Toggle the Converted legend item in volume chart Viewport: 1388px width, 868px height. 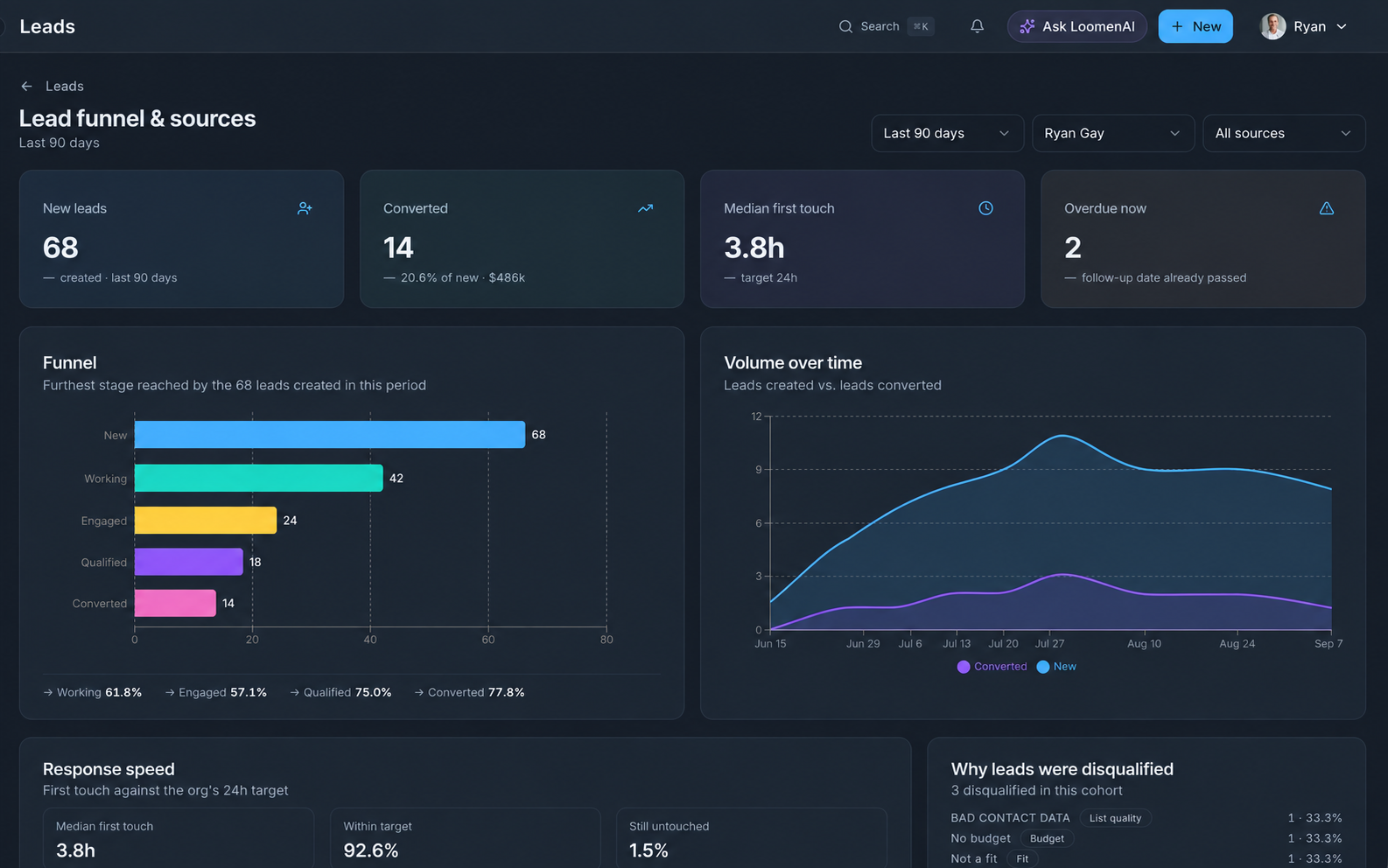992,667
